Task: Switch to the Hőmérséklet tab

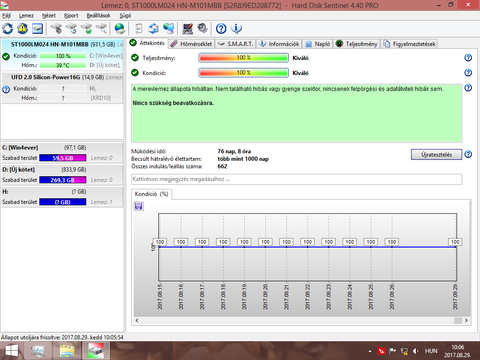Action: coord(191,44)
